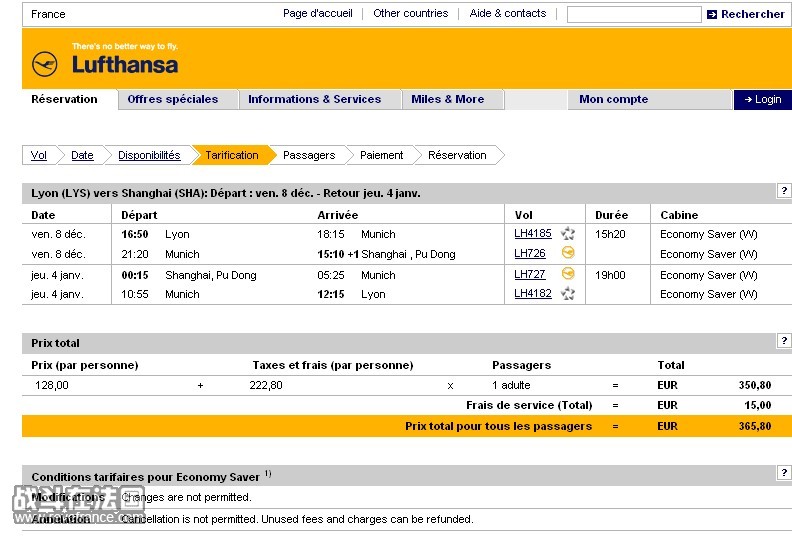Image resolution: width=792 pixels, height=537 pixels.
Task: Click the Lufthansa icon beside LH727
Action: click(568, 274)
